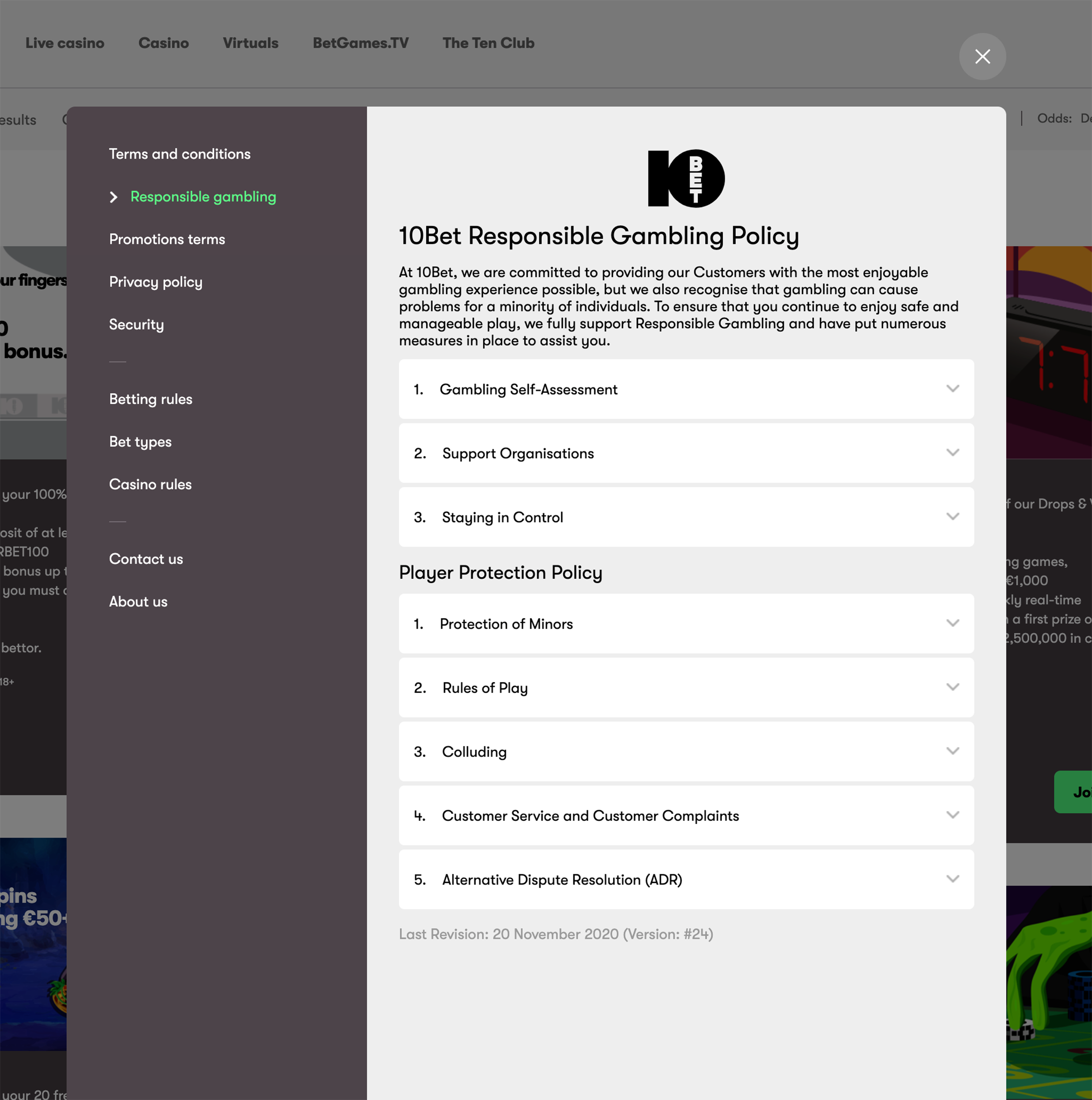Click Customer Service and Customer Complaints text
1092x1100 pixels.
591,816
